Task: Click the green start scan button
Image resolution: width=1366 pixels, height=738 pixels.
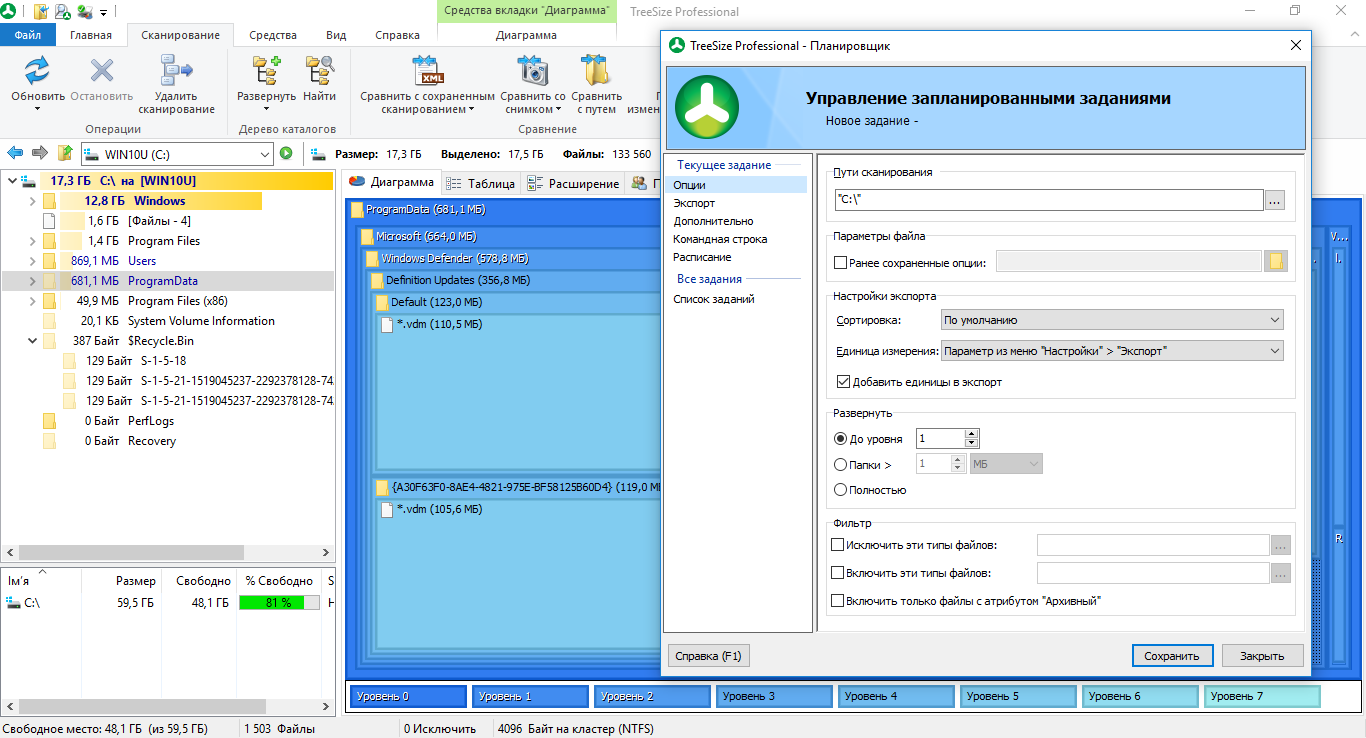Action: 286,154
